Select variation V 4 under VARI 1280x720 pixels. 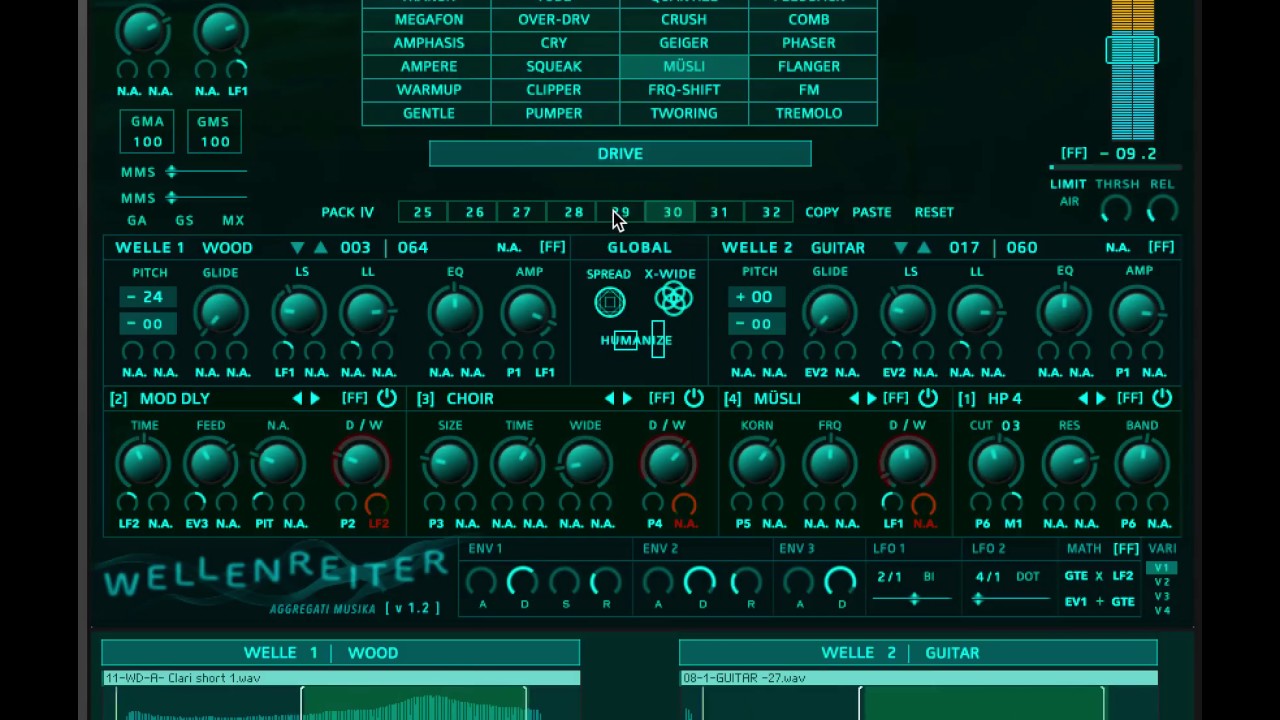coord(1161,610)
